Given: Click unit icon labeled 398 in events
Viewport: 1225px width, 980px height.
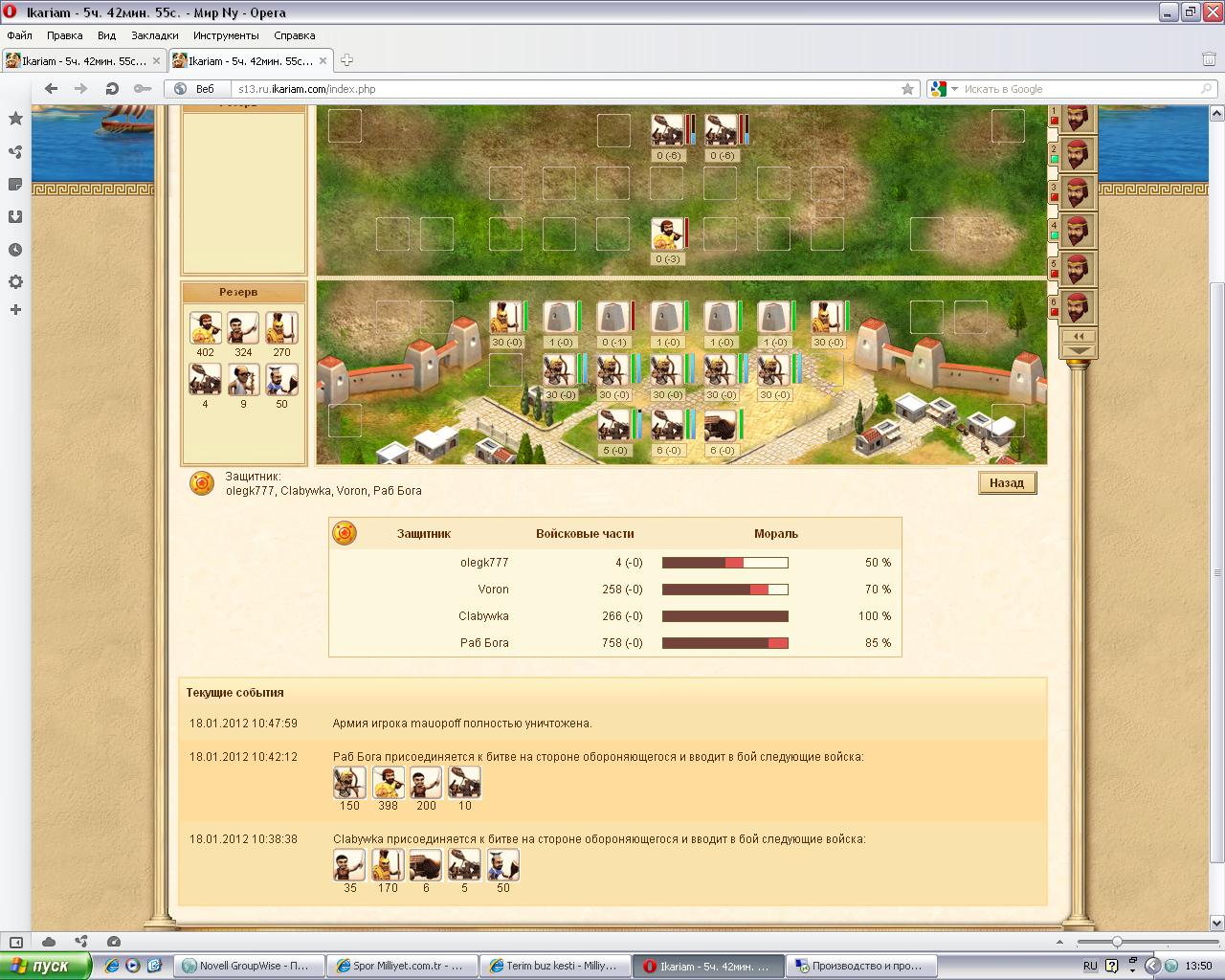Looking at the screenshot, I should pyautogui.click(x=388, y=782).
